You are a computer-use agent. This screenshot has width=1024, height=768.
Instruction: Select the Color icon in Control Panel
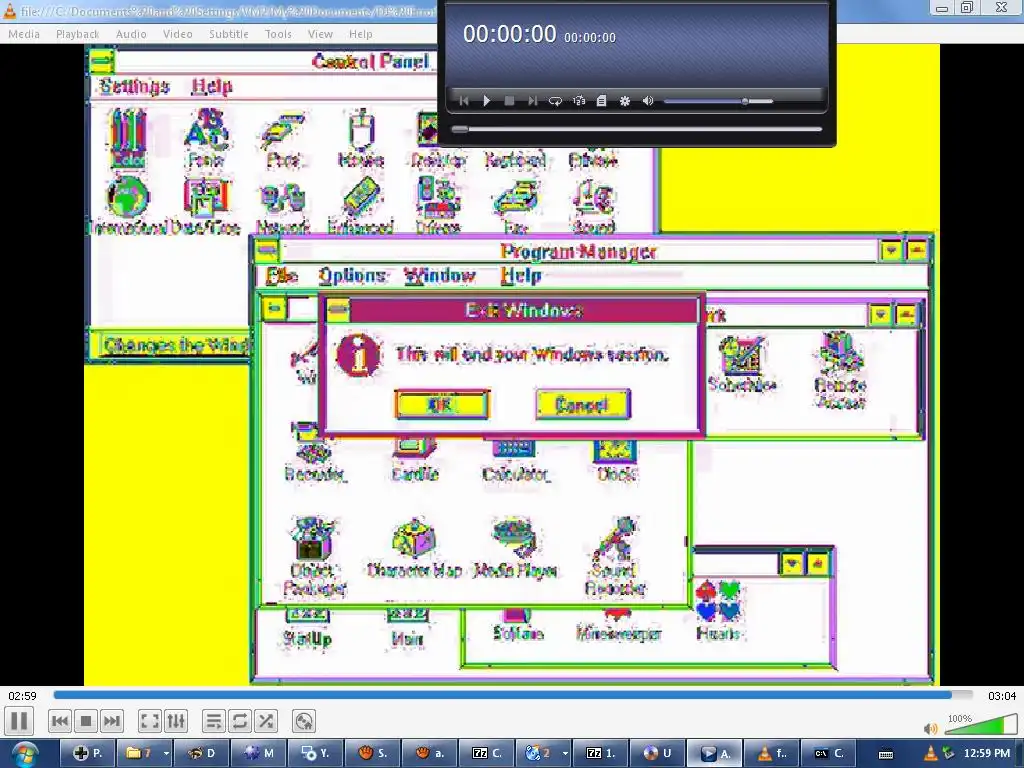point(129,138)
